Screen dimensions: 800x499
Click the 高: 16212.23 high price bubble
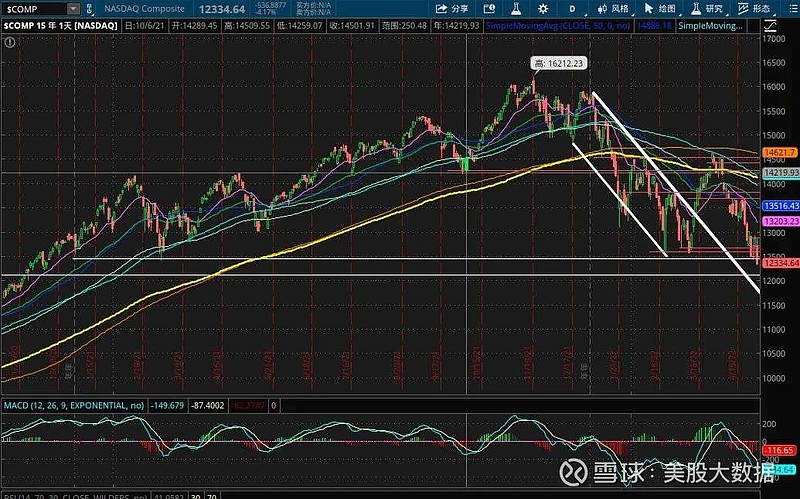559,63
